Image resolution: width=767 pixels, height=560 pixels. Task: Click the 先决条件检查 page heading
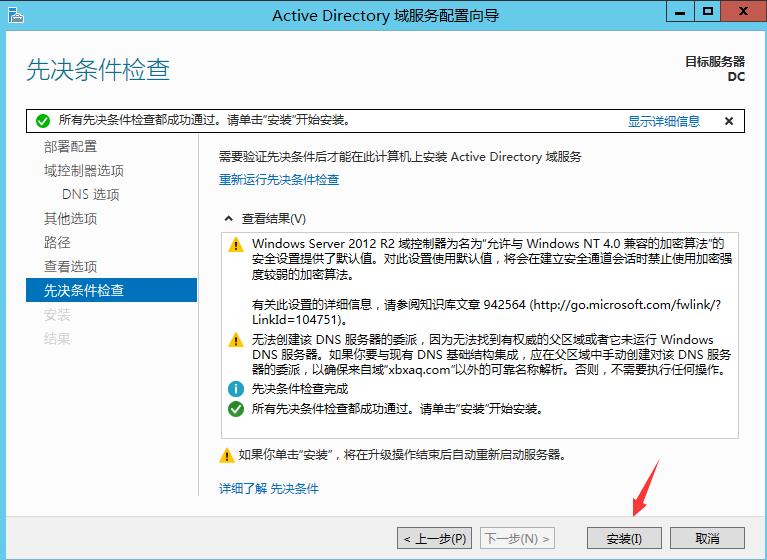click(98, 69)
